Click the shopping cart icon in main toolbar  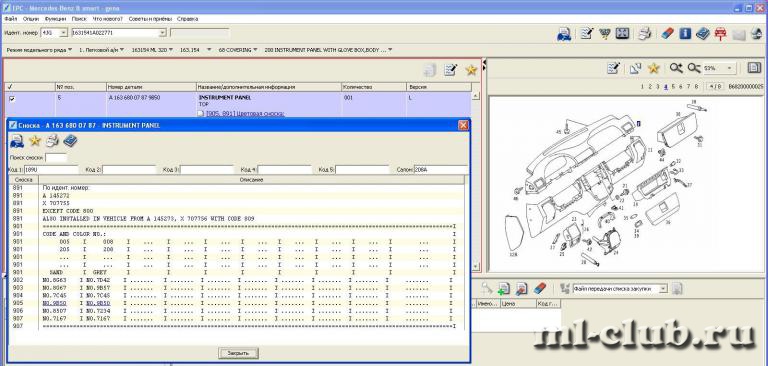pos(605,33)
